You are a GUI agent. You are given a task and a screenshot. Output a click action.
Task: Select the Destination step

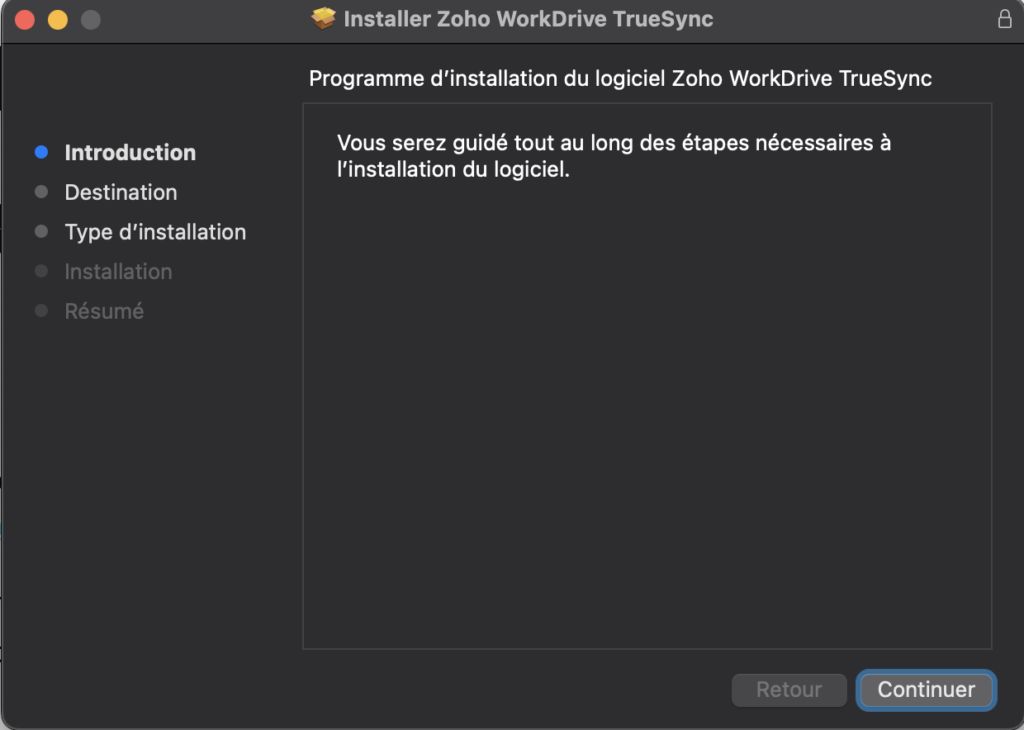[x=121, y=192]
